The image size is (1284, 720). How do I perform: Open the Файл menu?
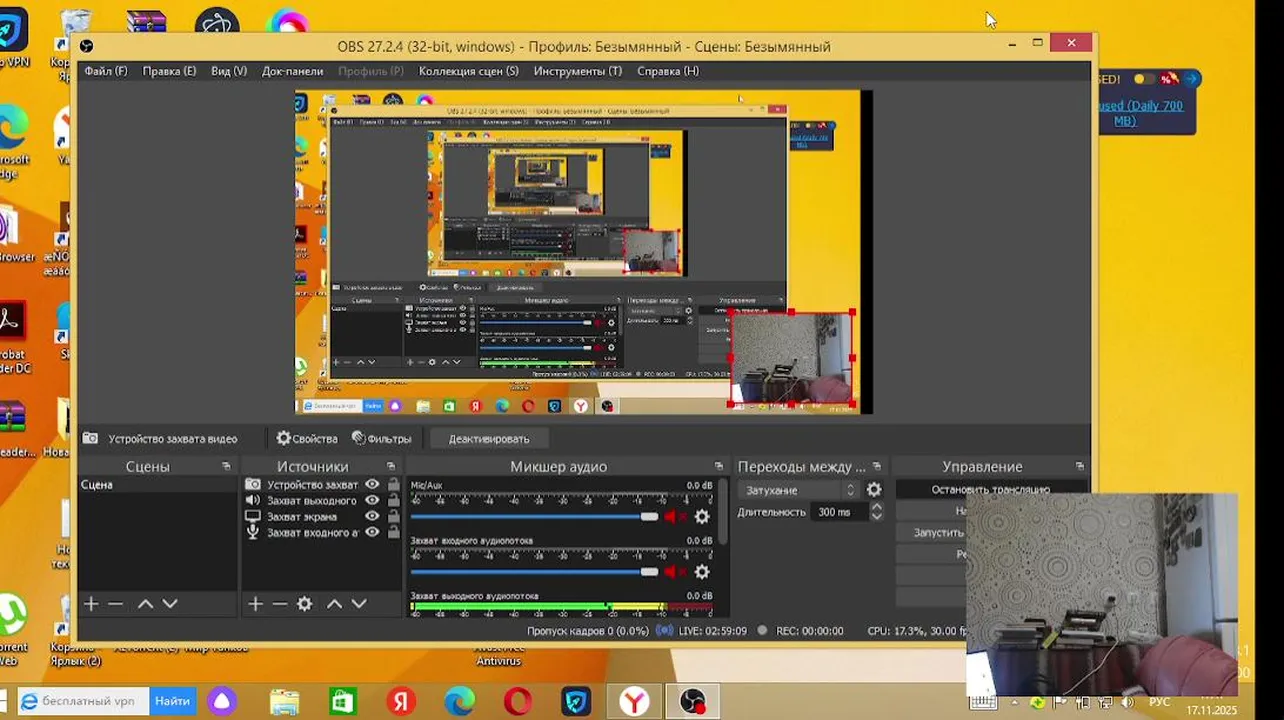click(x=106, y=71)
